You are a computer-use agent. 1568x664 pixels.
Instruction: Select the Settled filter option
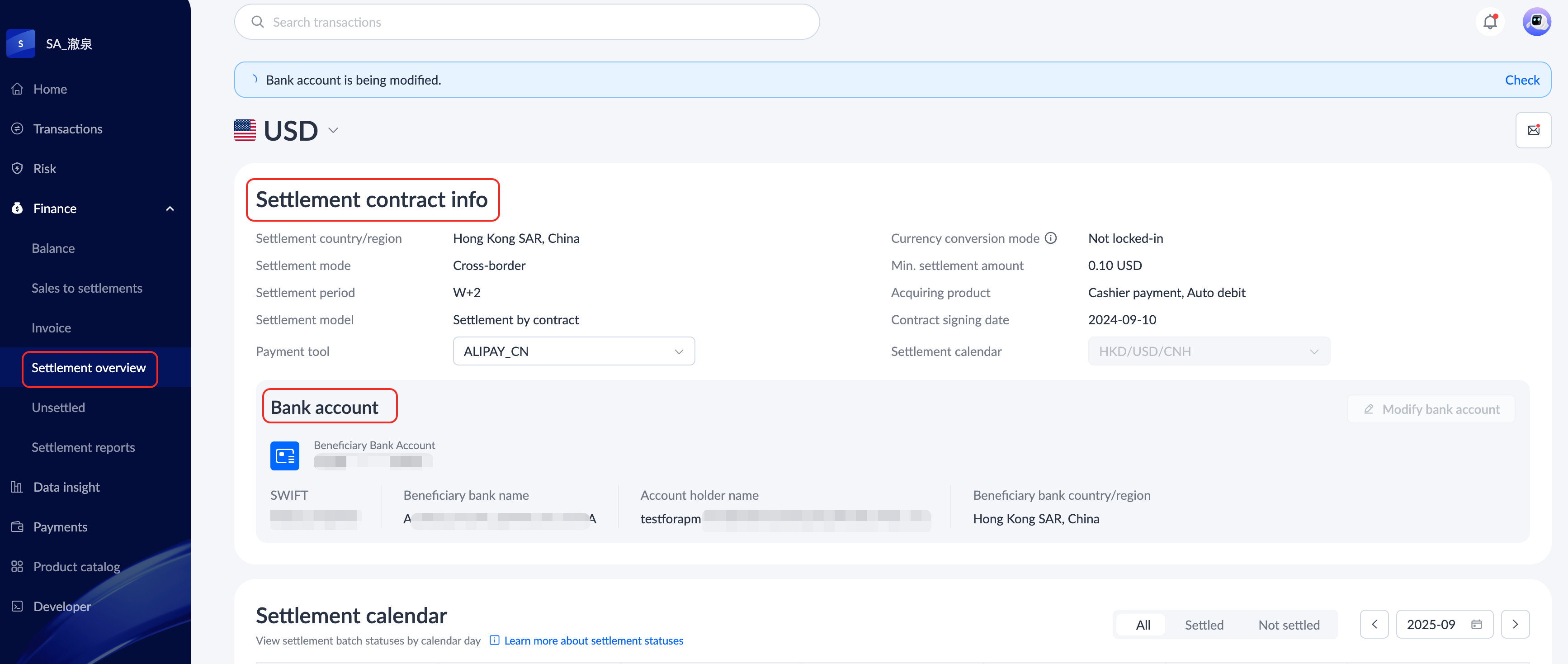coord(1204,624)
